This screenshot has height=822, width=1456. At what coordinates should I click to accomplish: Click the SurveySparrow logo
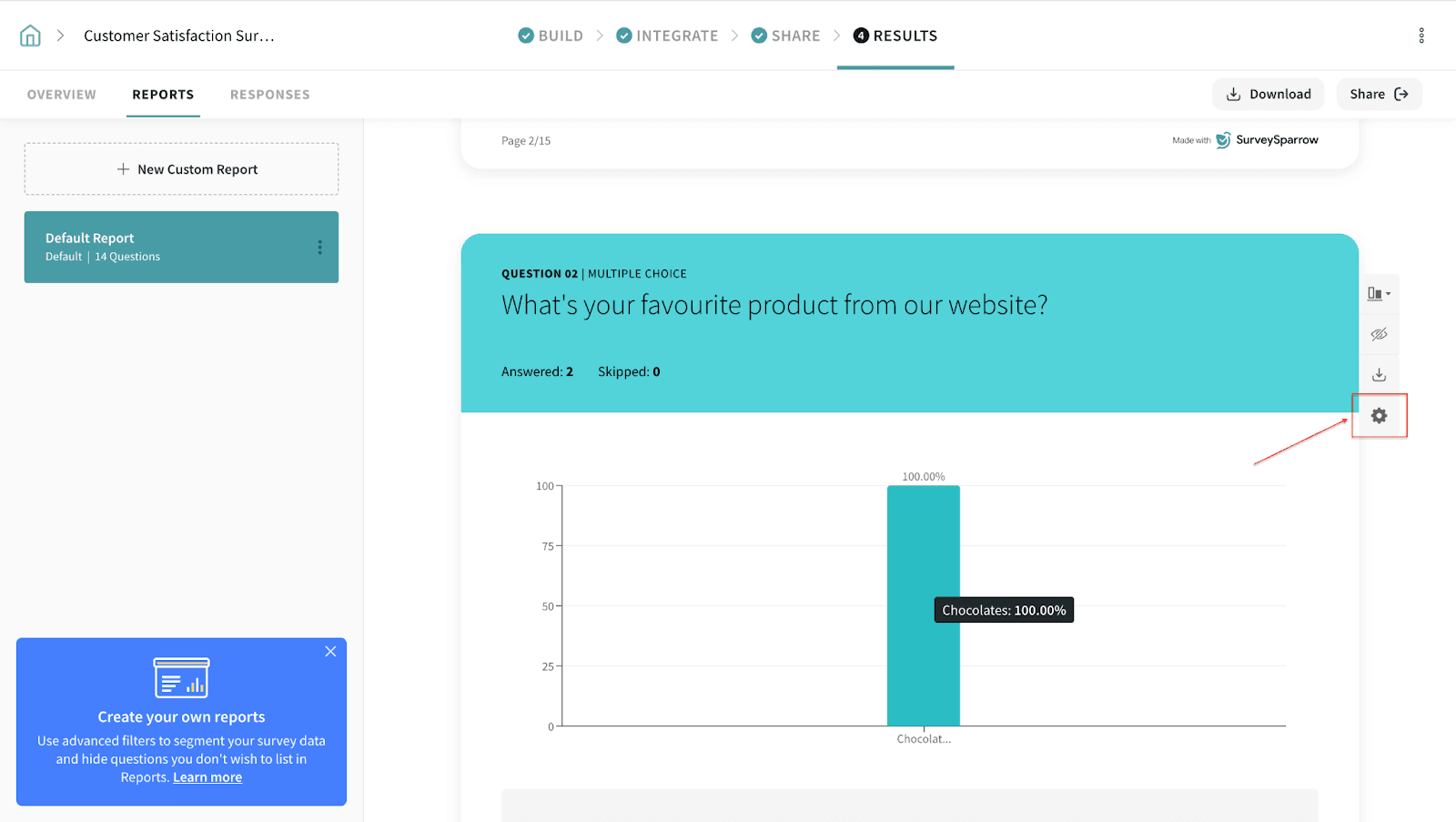coord(1268,140)
